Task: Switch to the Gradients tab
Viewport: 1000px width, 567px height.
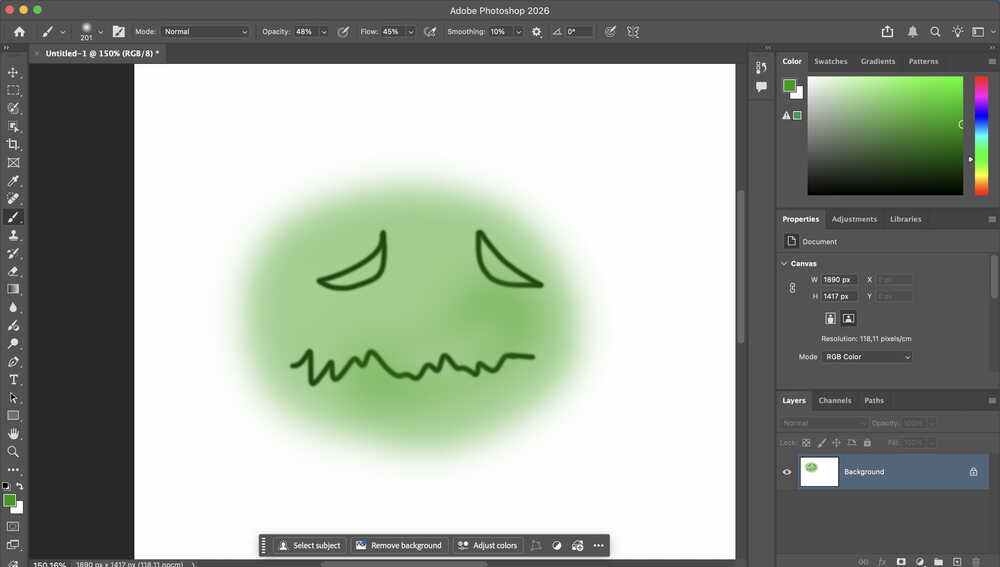Action: click(x=878, y=61)
